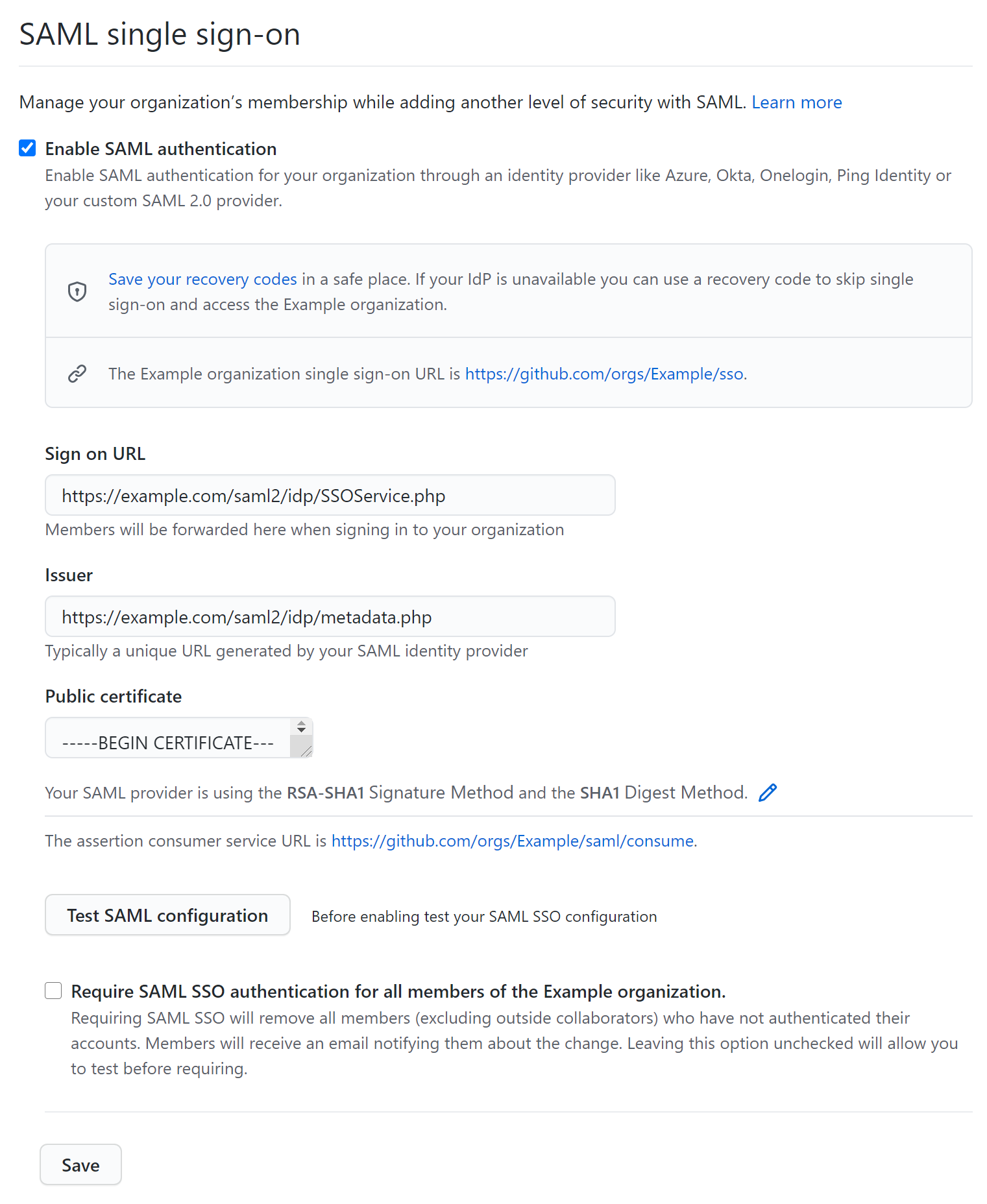The width and height of the screenshot is (987, 1204).
Task: Click the Save button
Action: (x=80, y=1165)
